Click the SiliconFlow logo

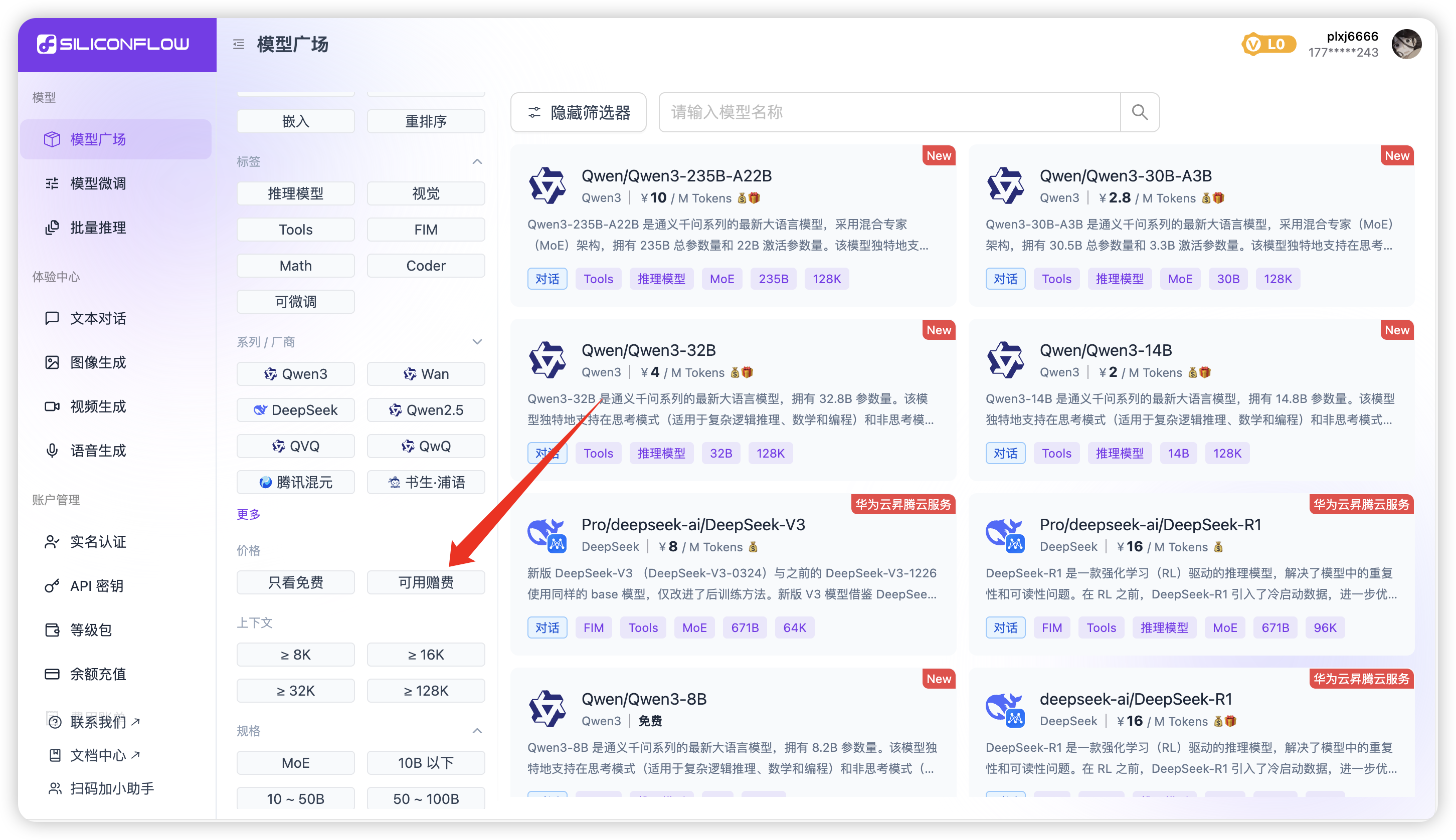coord(113,44)
